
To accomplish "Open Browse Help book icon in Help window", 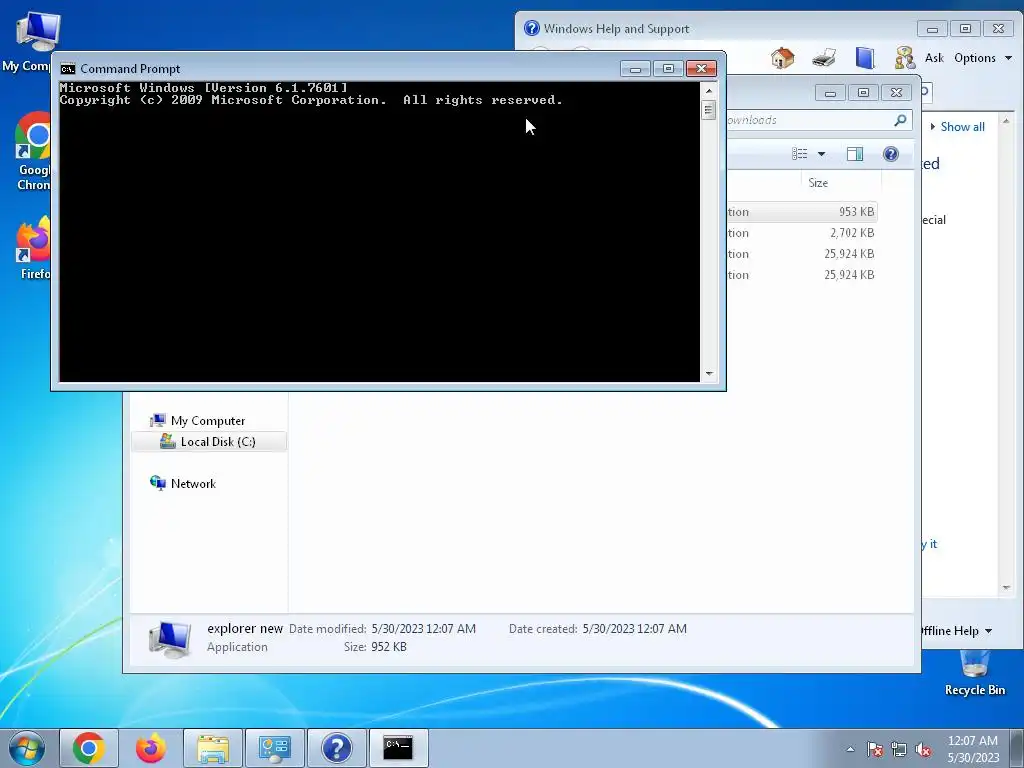I will point(865,58).
